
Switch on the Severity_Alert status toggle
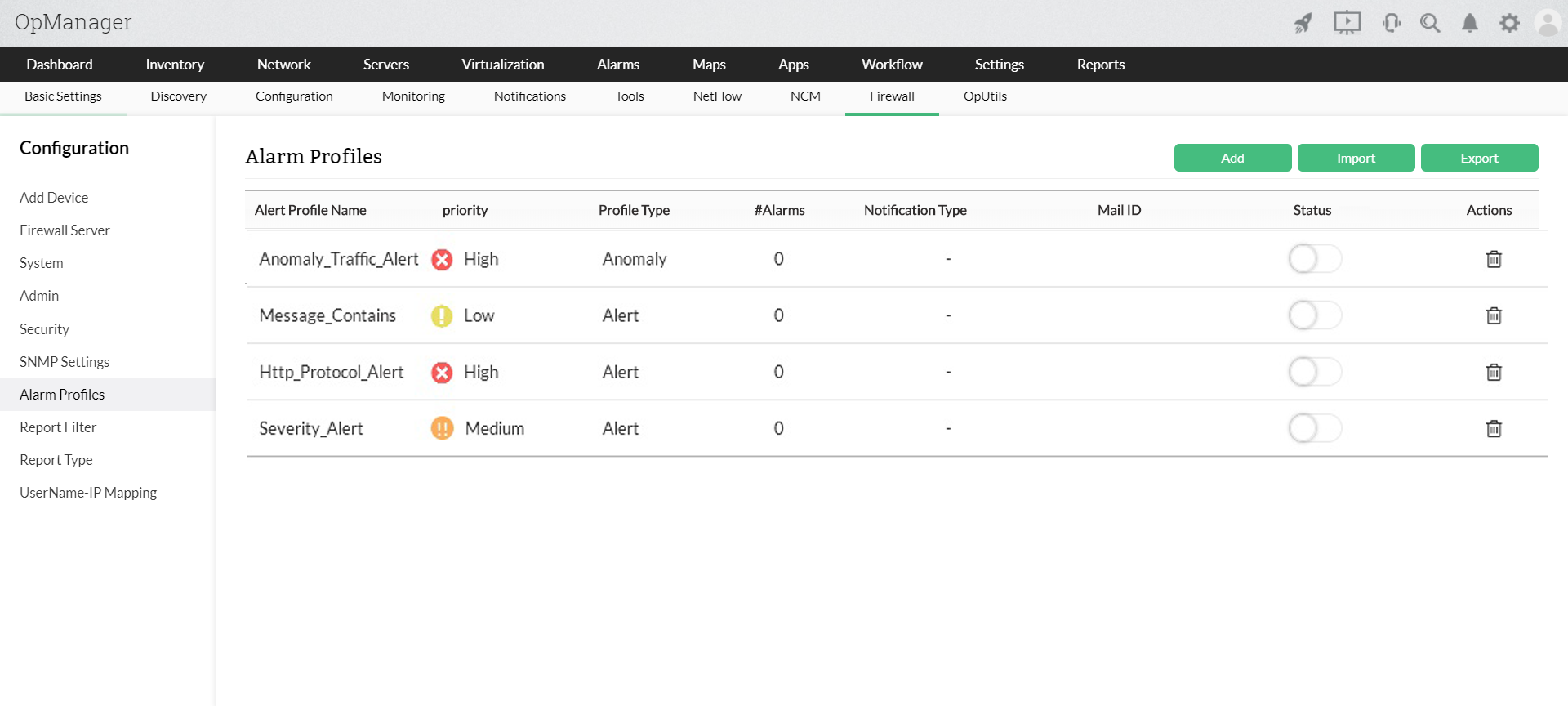coord(1315,428)
